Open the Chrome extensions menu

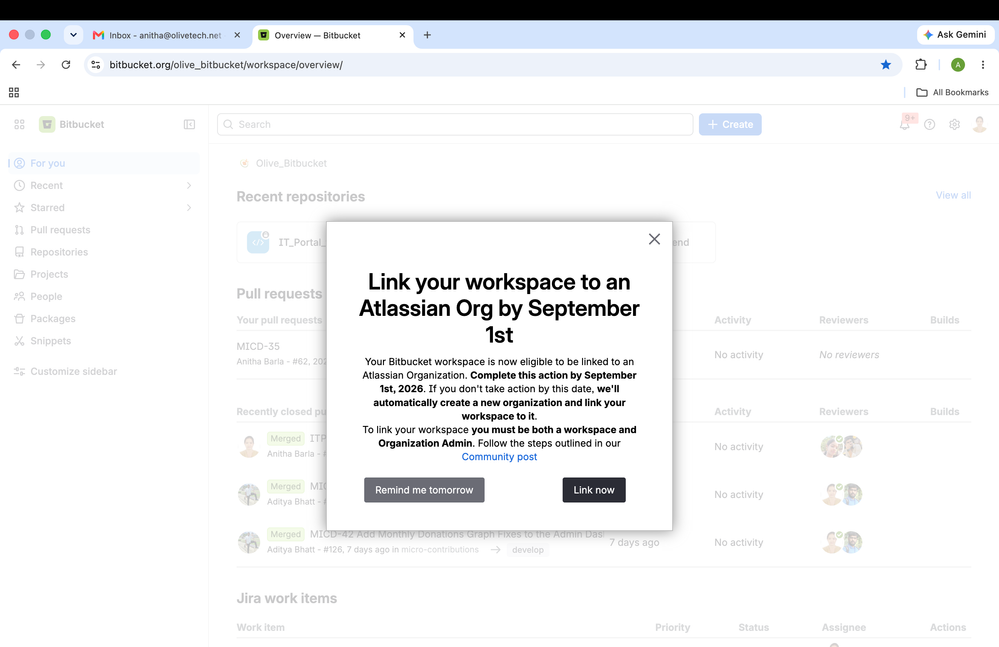point(921,64)
